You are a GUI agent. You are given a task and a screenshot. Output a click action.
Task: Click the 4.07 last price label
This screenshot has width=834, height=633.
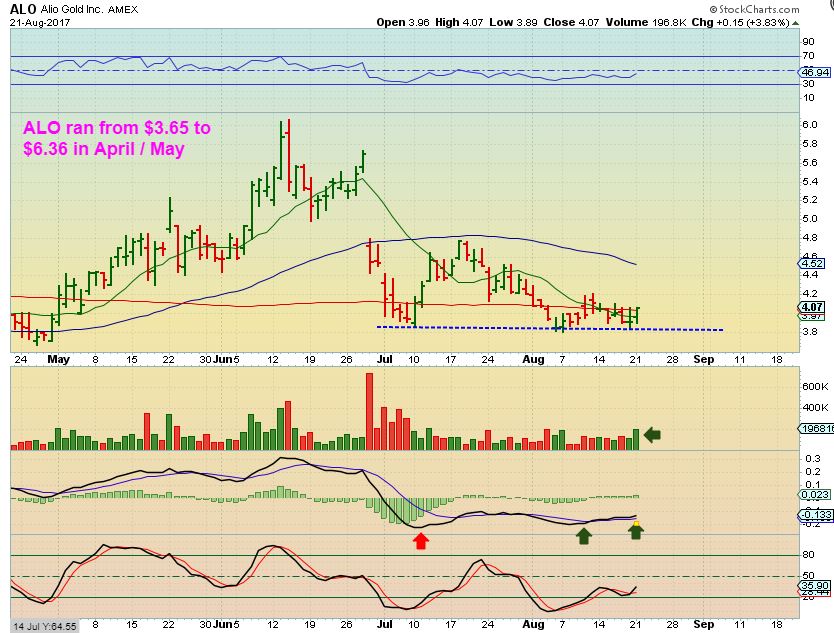[812, 307]
